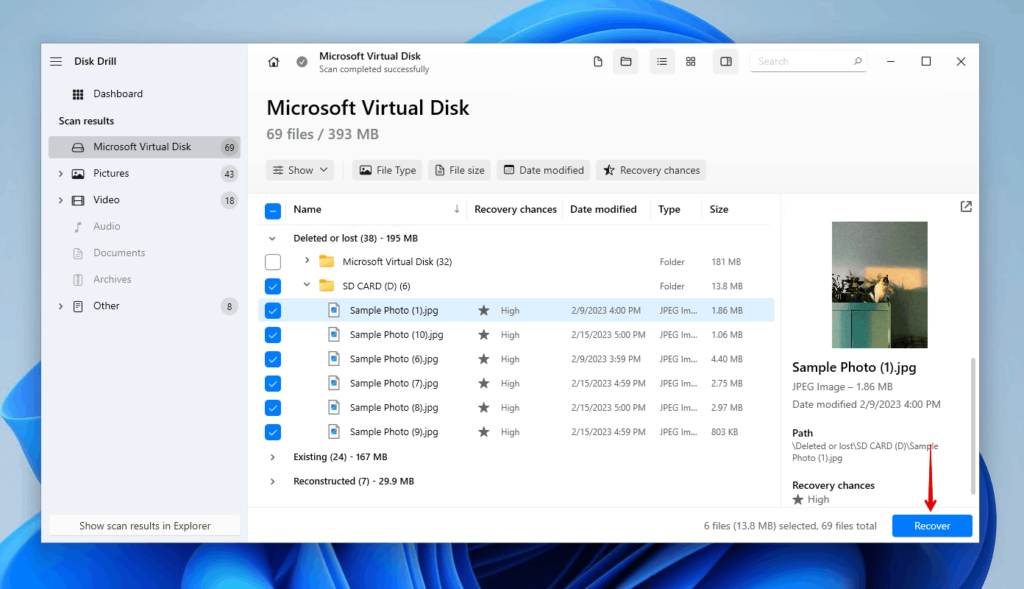Screen dimensions: 1024x589
Task: Select the list view layout icon
Action: click(662, 62)
